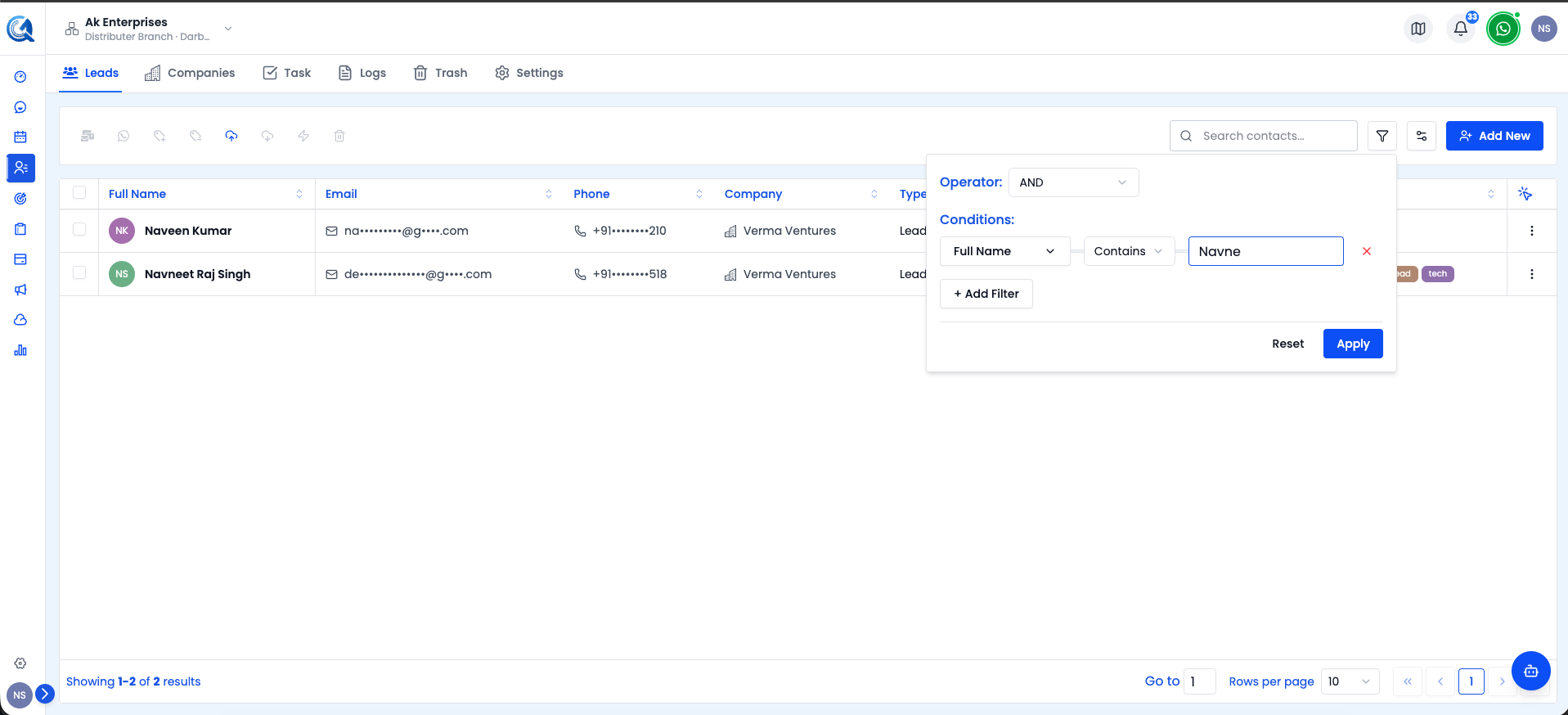Expand sidebar with blue arrow button

point(45,694)
